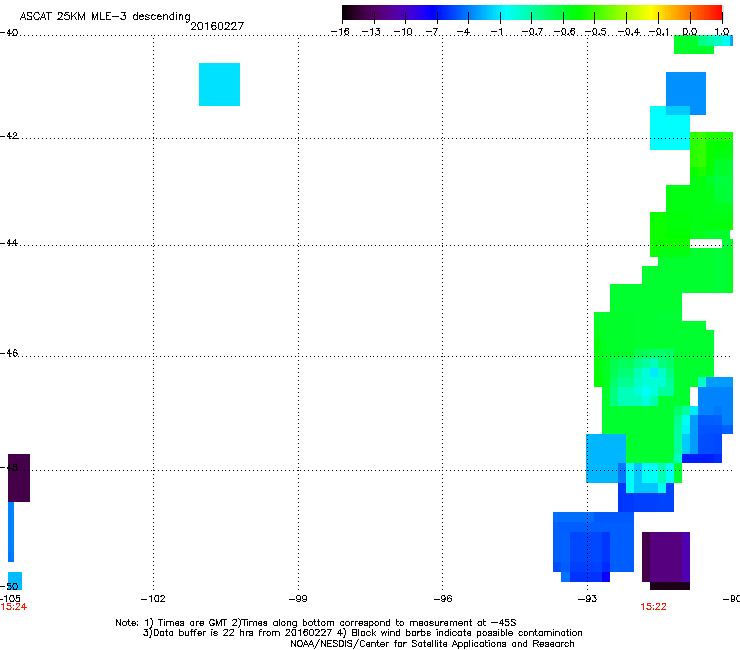The image size is (740, 650).
Task: Click the note line starting 'Note: 1) Times are GMT'
Action: [x=316, y=623]
